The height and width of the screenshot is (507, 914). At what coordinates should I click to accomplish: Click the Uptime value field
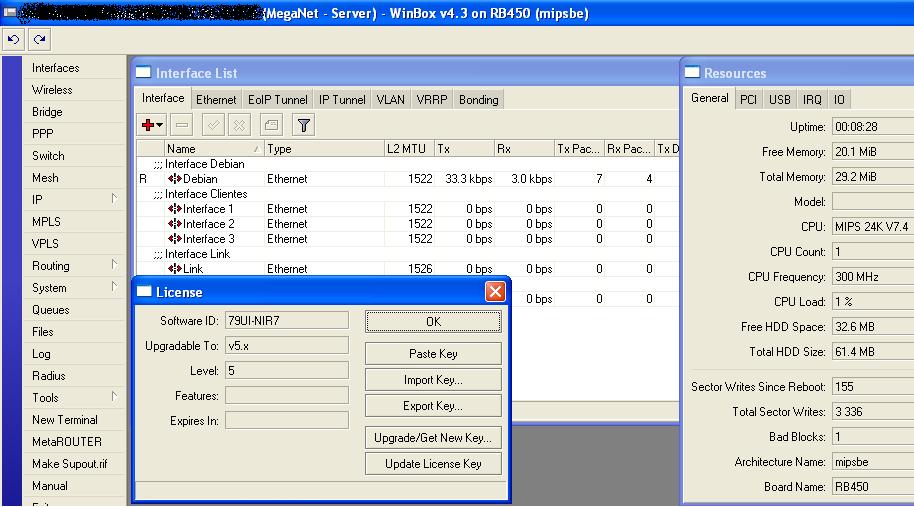(873, 126)
